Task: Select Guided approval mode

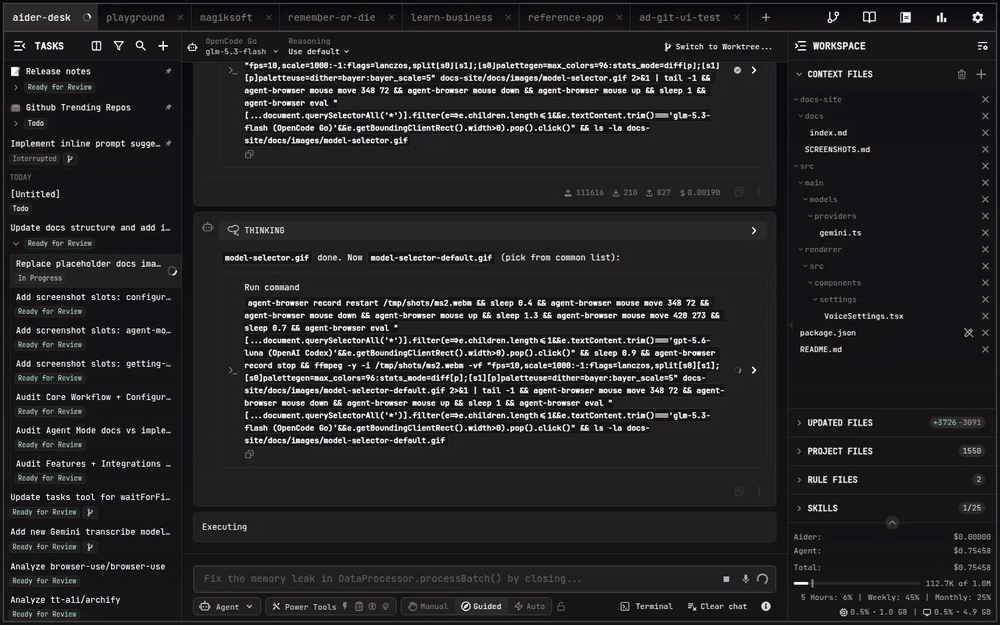Action: point(482,607)
